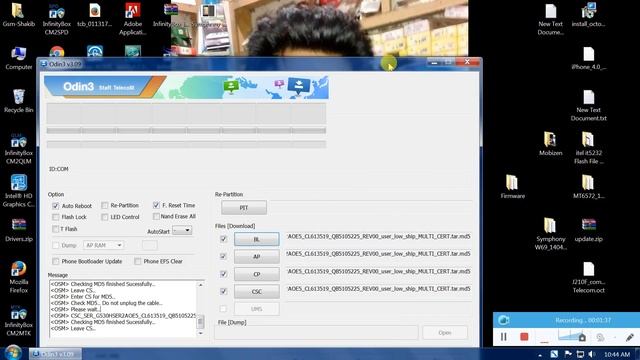640x360 pixels.
Task: Open Symphony W69_1404 folder
Action: click(550, 234)
